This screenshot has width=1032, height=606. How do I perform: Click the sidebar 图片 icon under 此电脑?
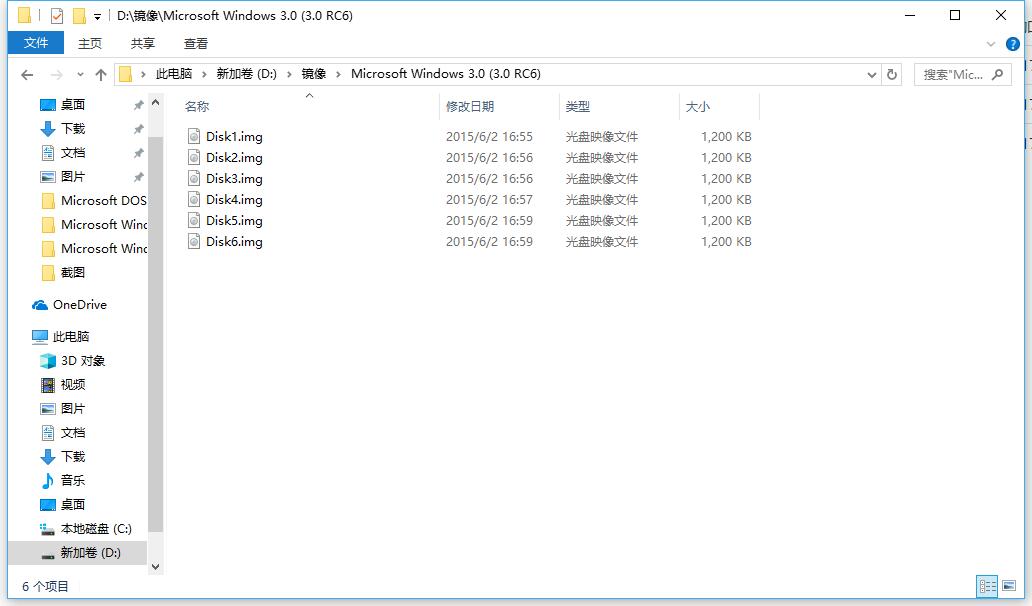click(x=47, y=409)
